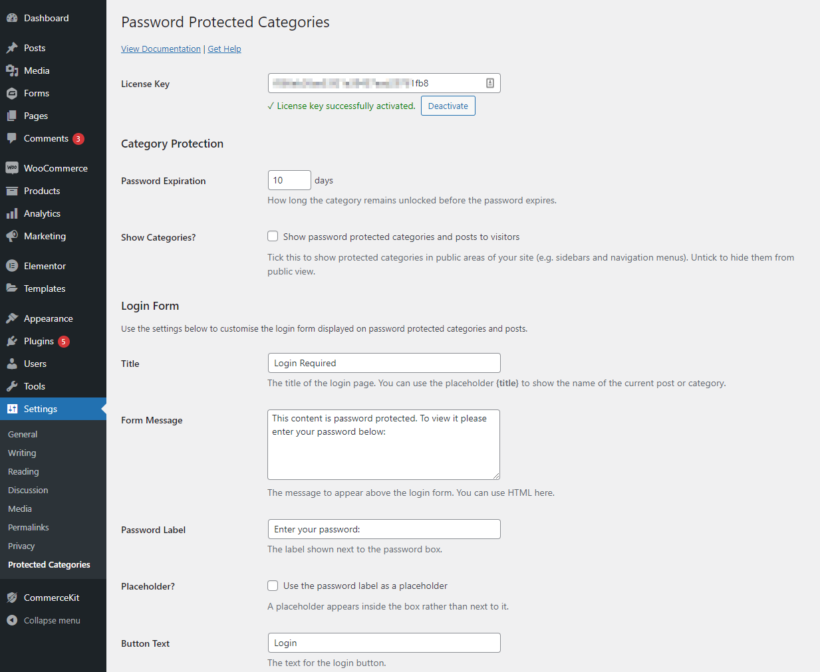The width and height of the screenshot is (820, 672).
Task: Focus the Password Expiration days field
Action: tap(289, 180)
